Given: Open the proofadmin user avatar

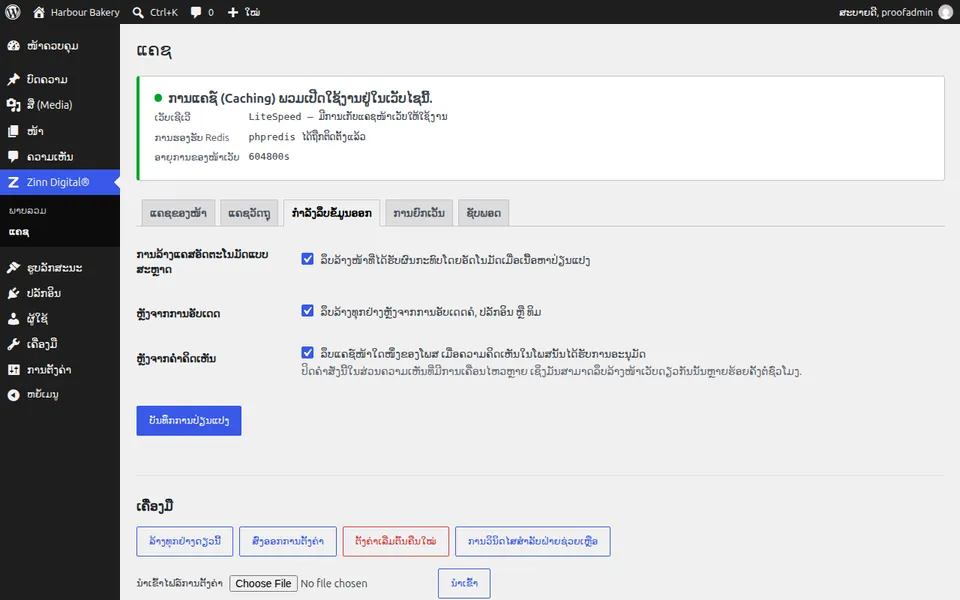Looking at the screenshot, I should pyautogui.click(x=946, y=12).
